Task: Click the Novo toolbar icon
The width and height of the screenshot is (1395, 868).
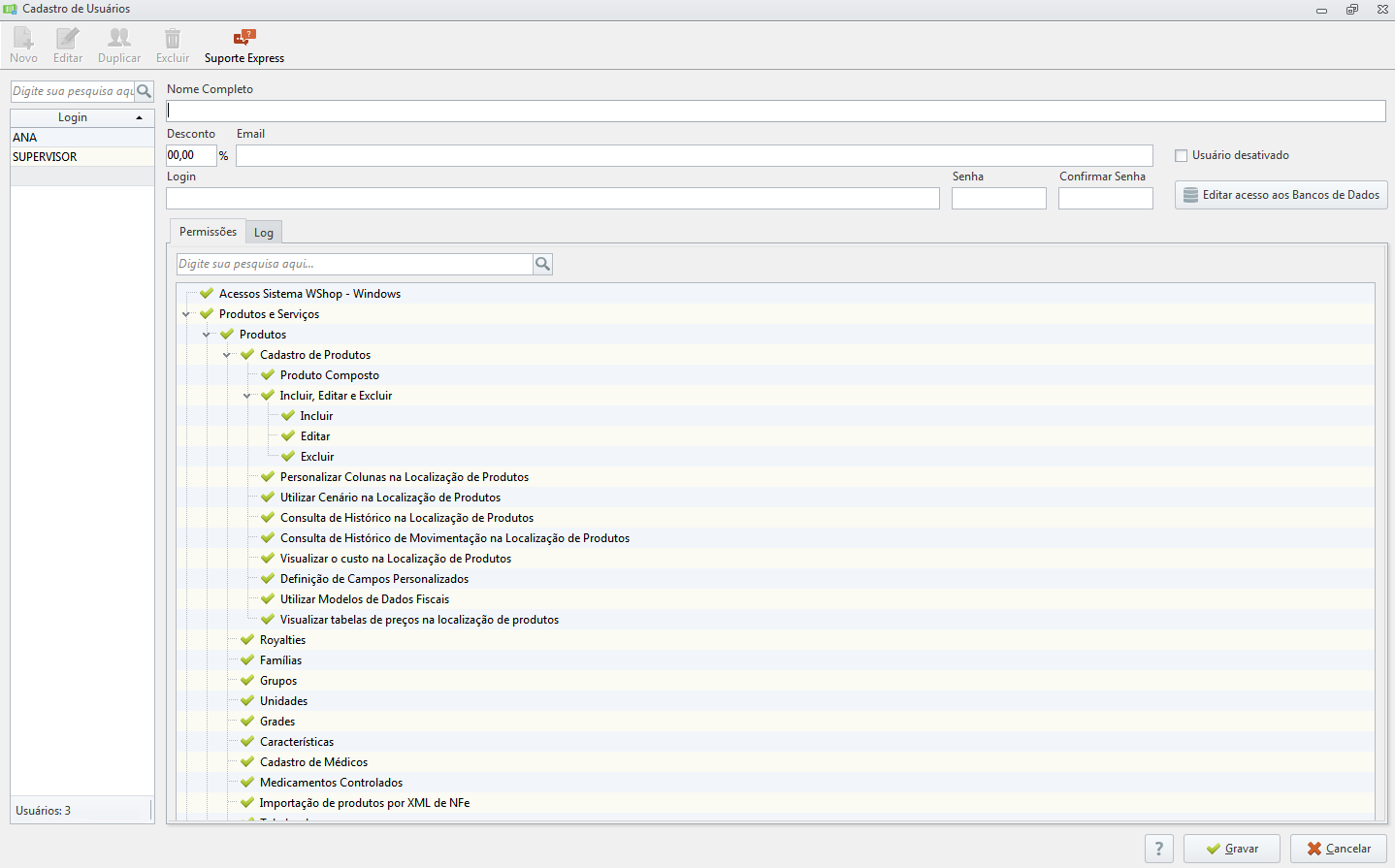Action: (x=23, y=39)
